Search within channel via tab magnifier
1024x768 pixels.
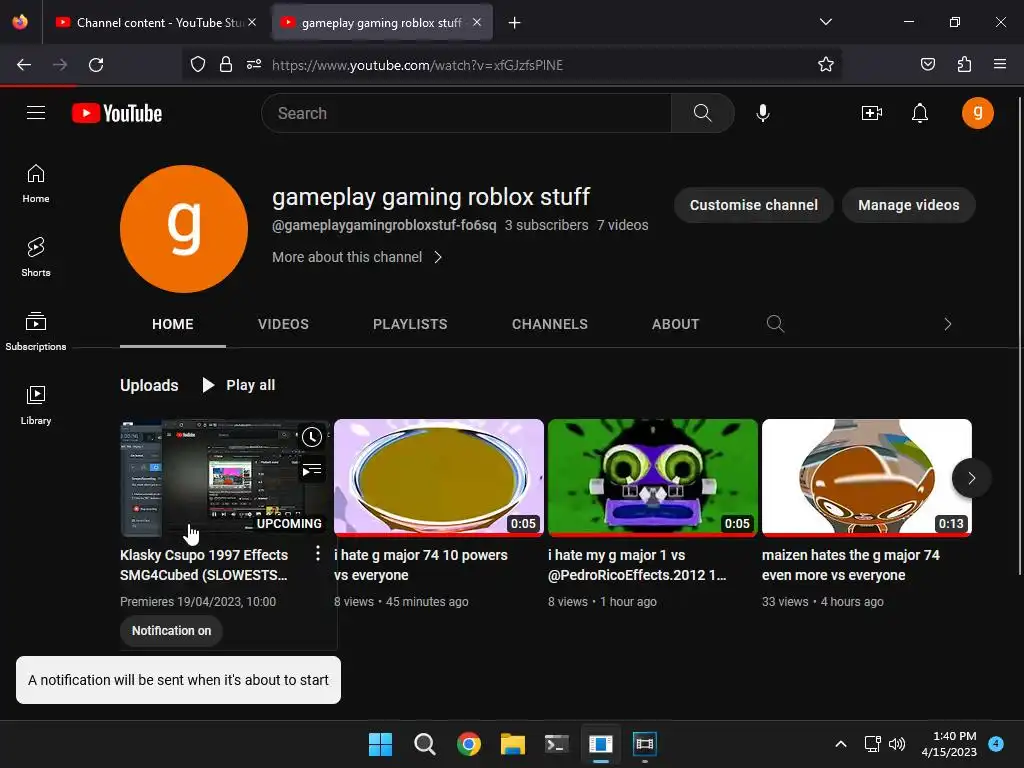[x=775, y=324]
